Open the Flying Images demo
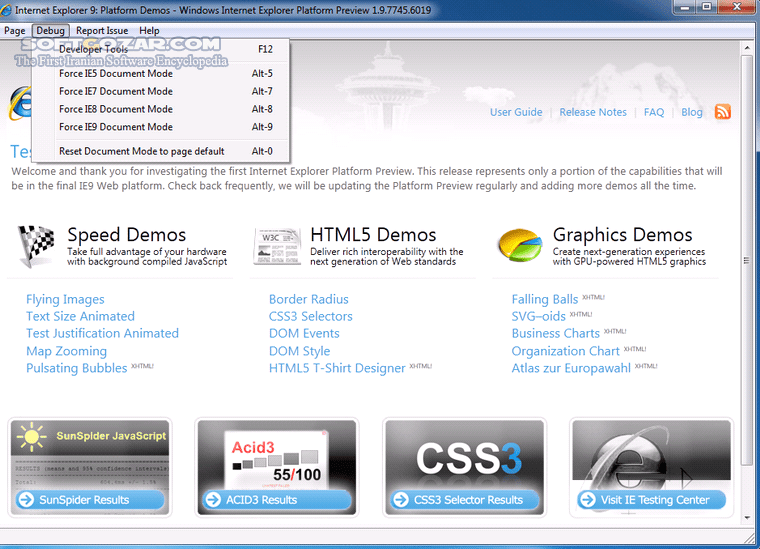 [65, 299]
